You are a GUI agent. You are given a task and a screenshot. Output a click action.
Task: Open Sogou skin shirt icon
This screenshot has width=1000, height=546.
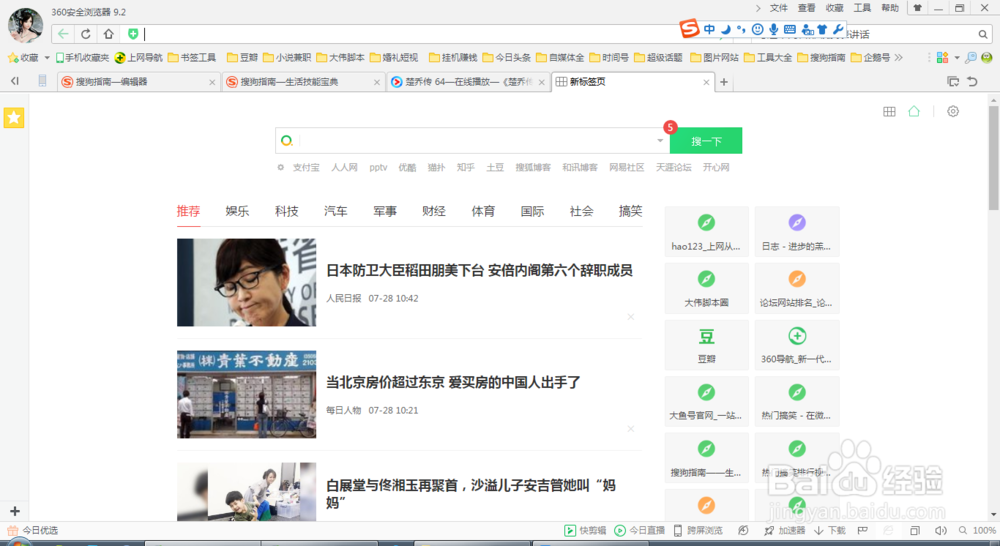pyautogui.click(x=822, y=29)
